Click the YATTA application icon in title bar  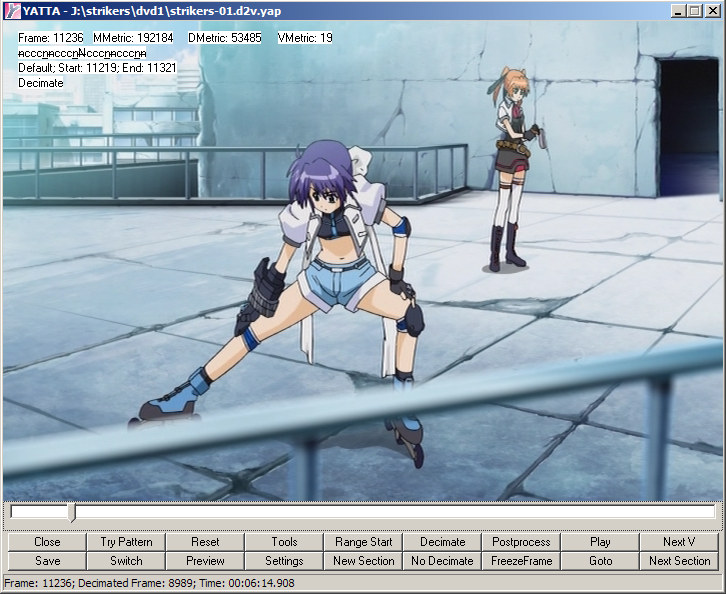[12, 11]
